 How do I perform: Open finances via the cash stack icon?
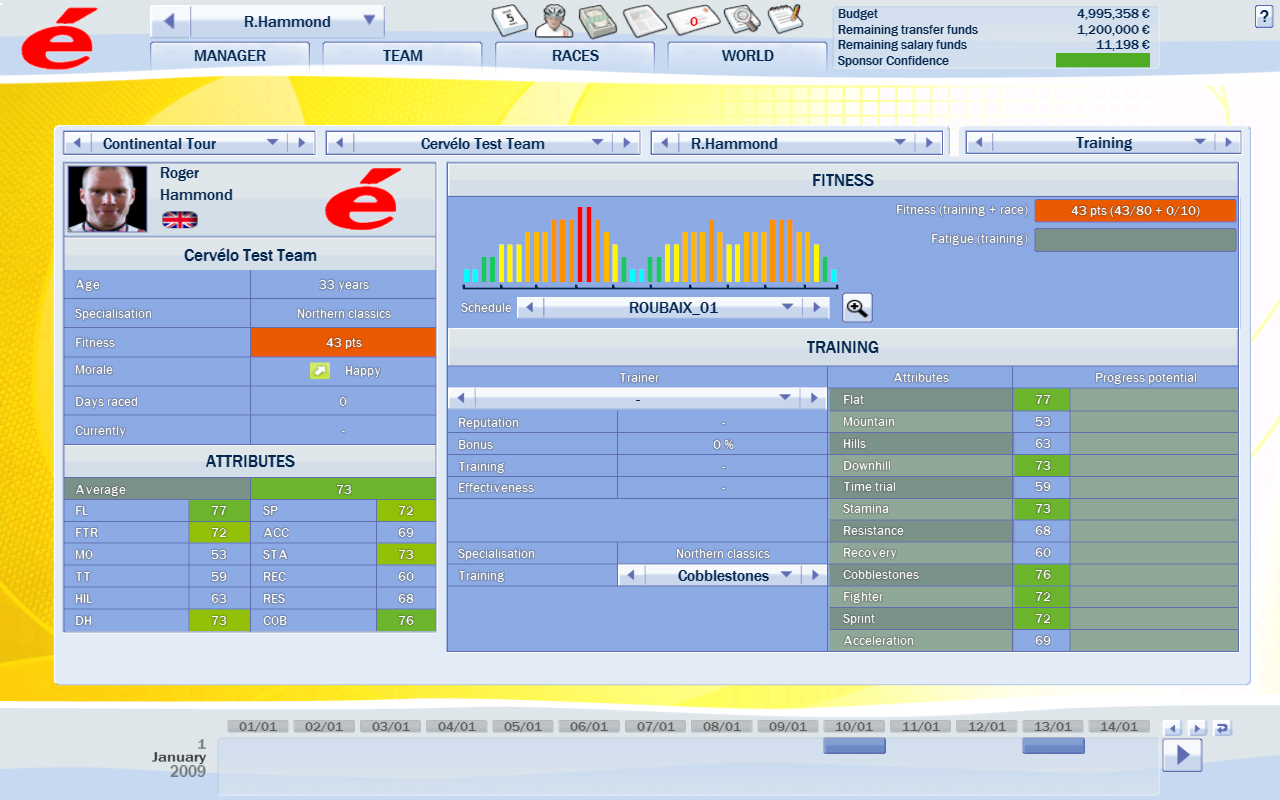598,19
